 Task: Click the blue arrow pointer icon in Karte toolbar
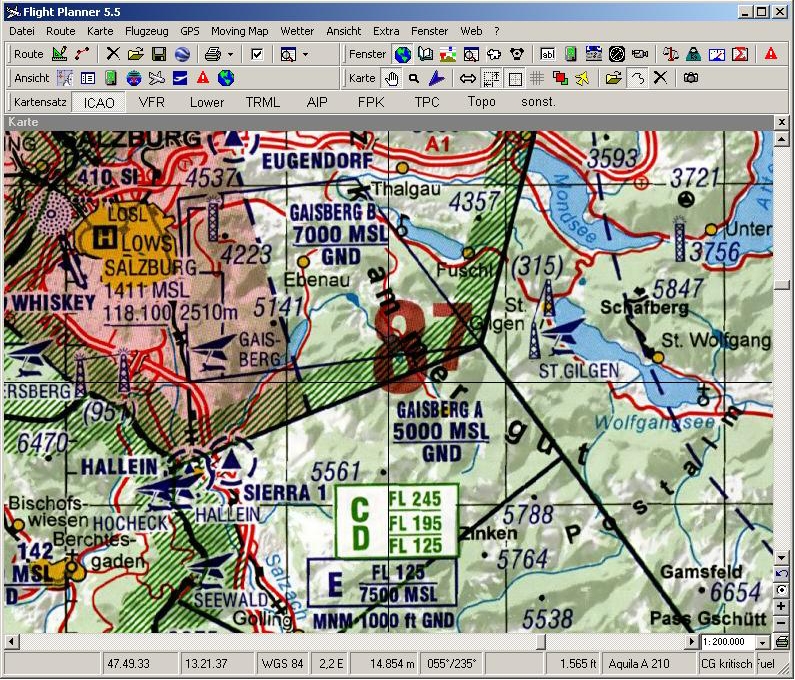coord(437,78)
